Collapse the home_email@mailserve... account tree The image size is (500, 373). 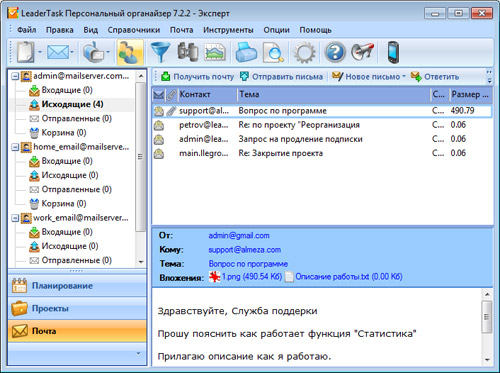click(15, 147)
